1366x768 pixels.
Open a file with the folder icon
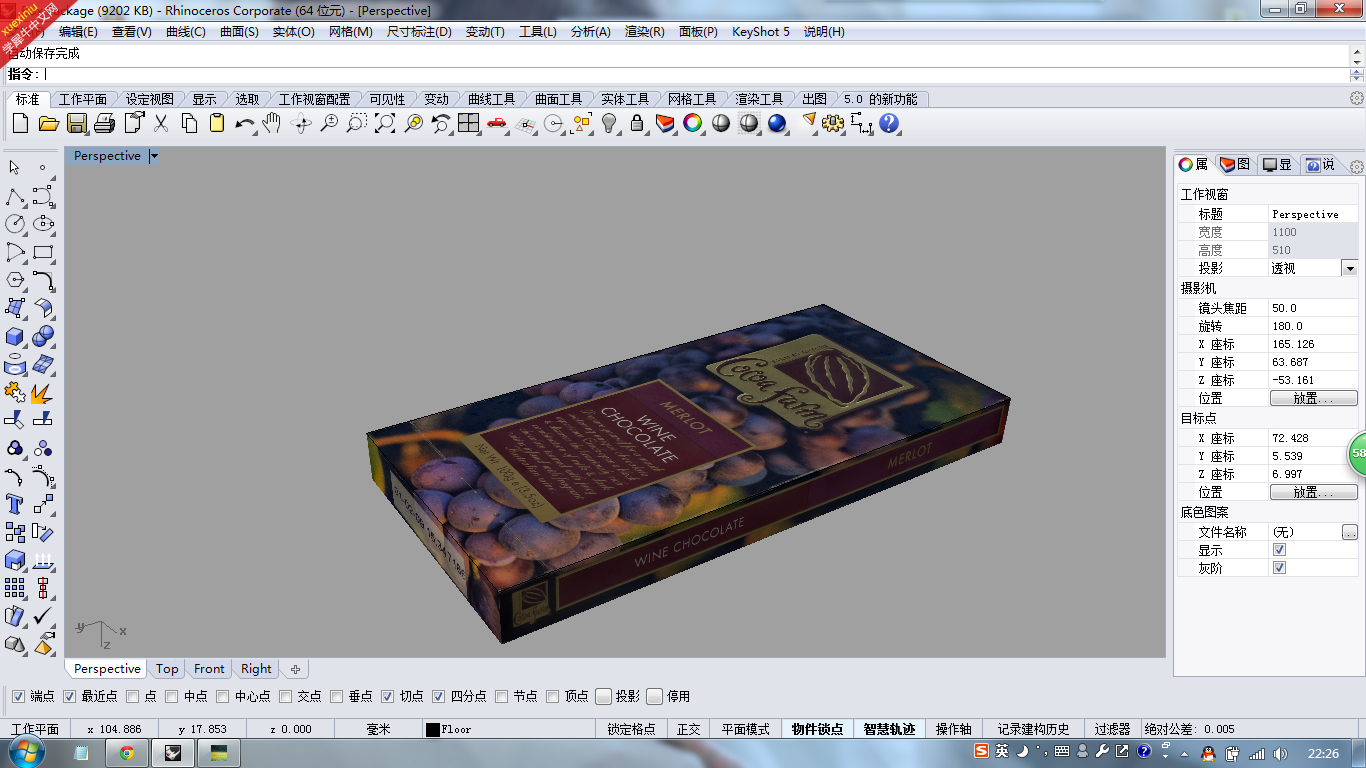[48, 123]
